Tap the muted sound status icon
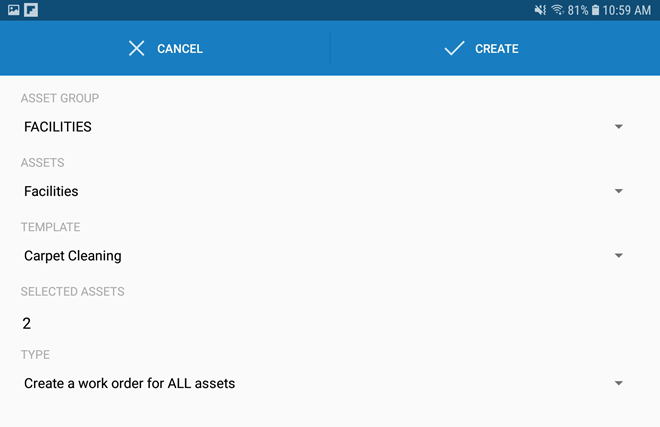660x427 pixels. pos(540,10)
